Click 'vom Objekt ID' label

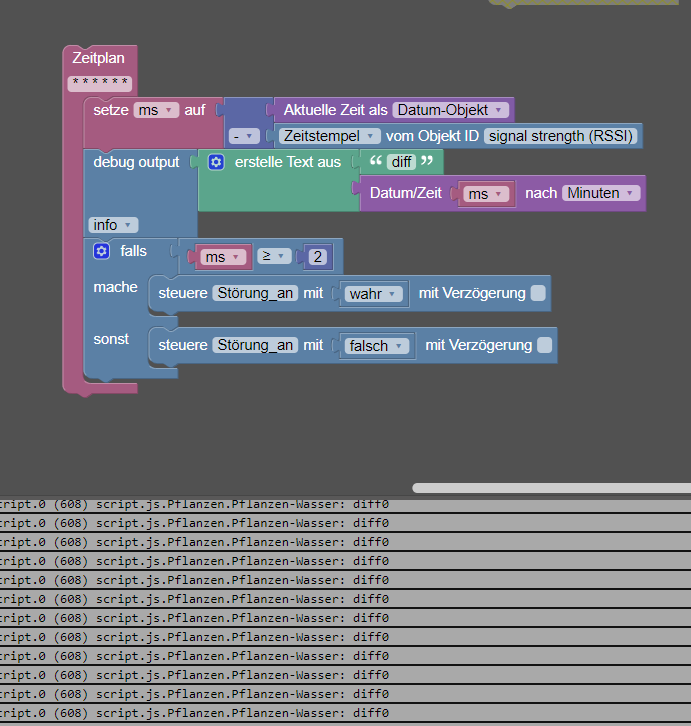pos(432,136)
